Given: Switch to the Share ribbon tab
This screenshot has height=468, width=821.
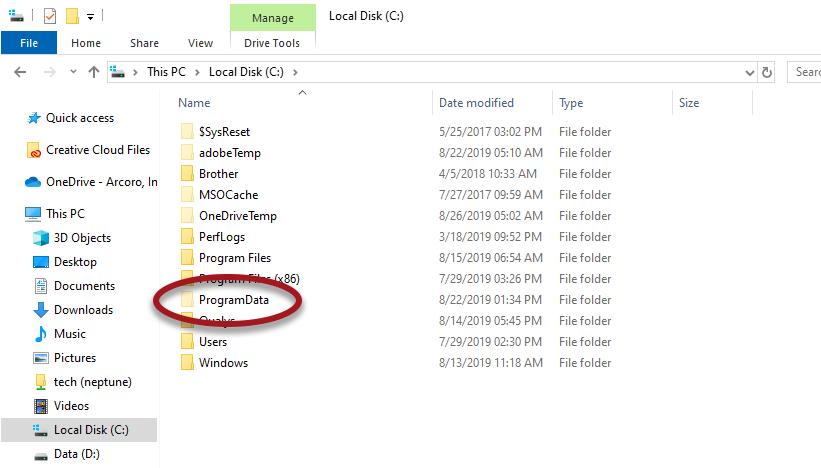Looking at the screenshot, I should 145,43.
